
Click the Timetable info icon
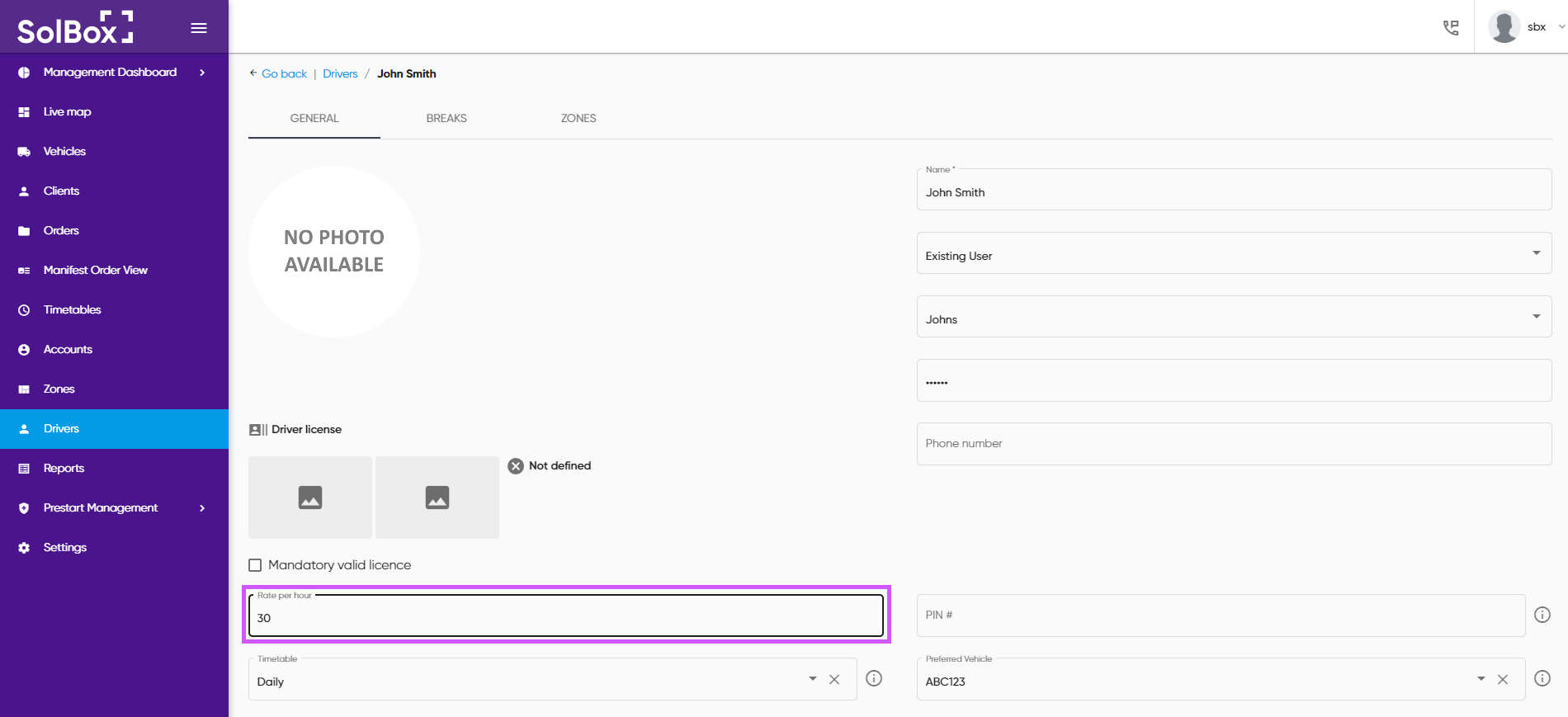(x=874, y=678)
